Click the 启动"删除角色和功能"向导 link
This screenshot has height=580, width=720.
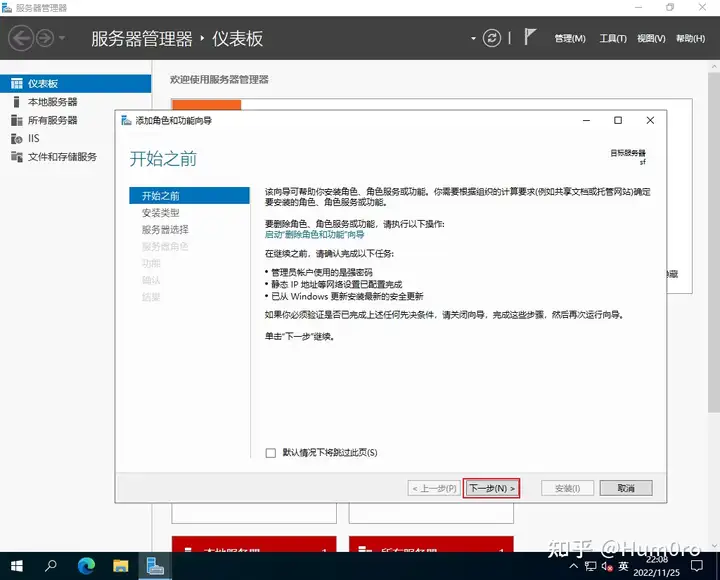tap(314, 235)
